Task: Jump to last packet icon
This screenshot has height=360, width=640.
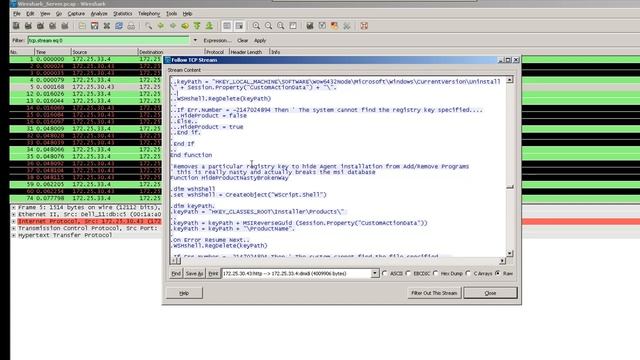Action: [x=209, y=26]
